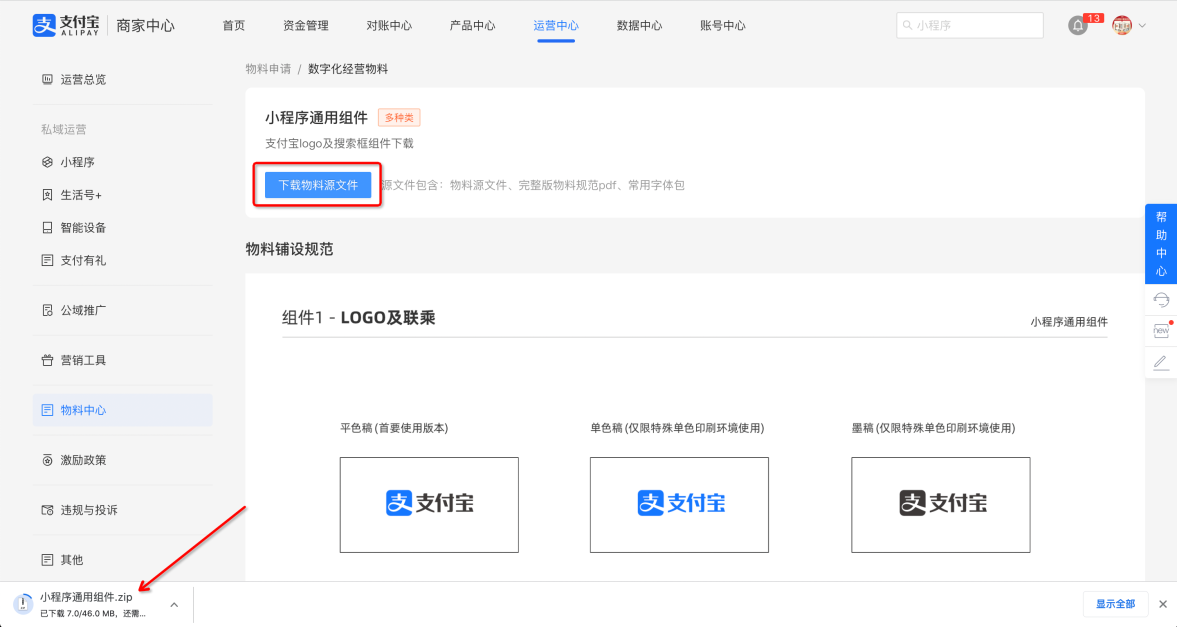Click the 物料铺设规范 heading
Viewport: 1177px width, 627px height.
point(289,249)
